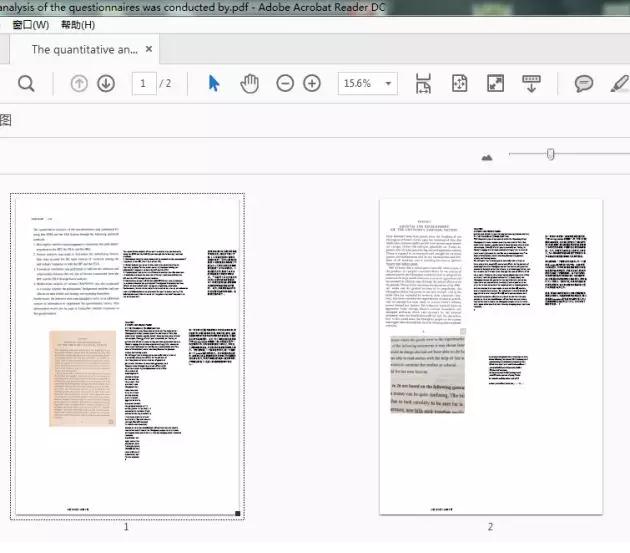Click the page number field
The image size is (630, 553).
144,84
